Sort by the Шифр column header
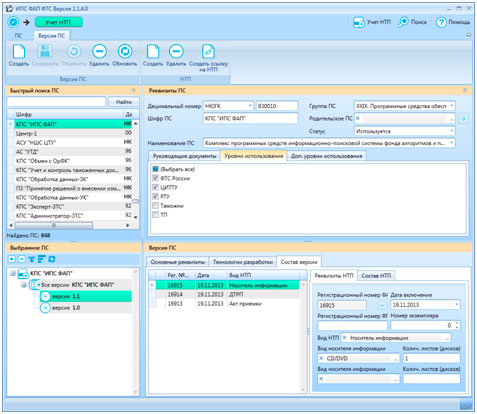The image size is (477, 414). point(68,114)
